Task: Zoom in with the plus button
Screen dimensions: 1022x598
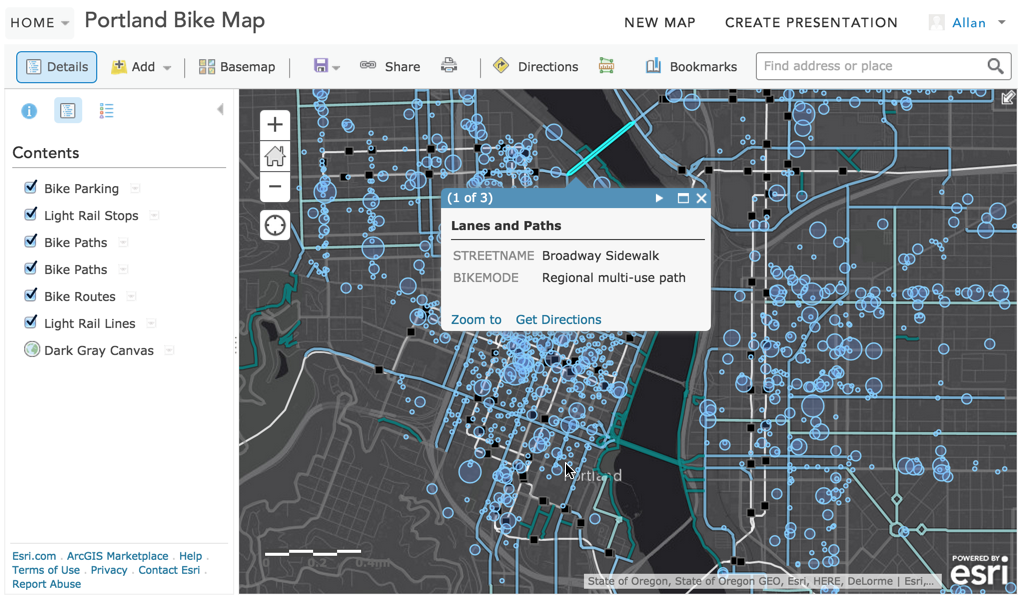Action: [275, 125]
